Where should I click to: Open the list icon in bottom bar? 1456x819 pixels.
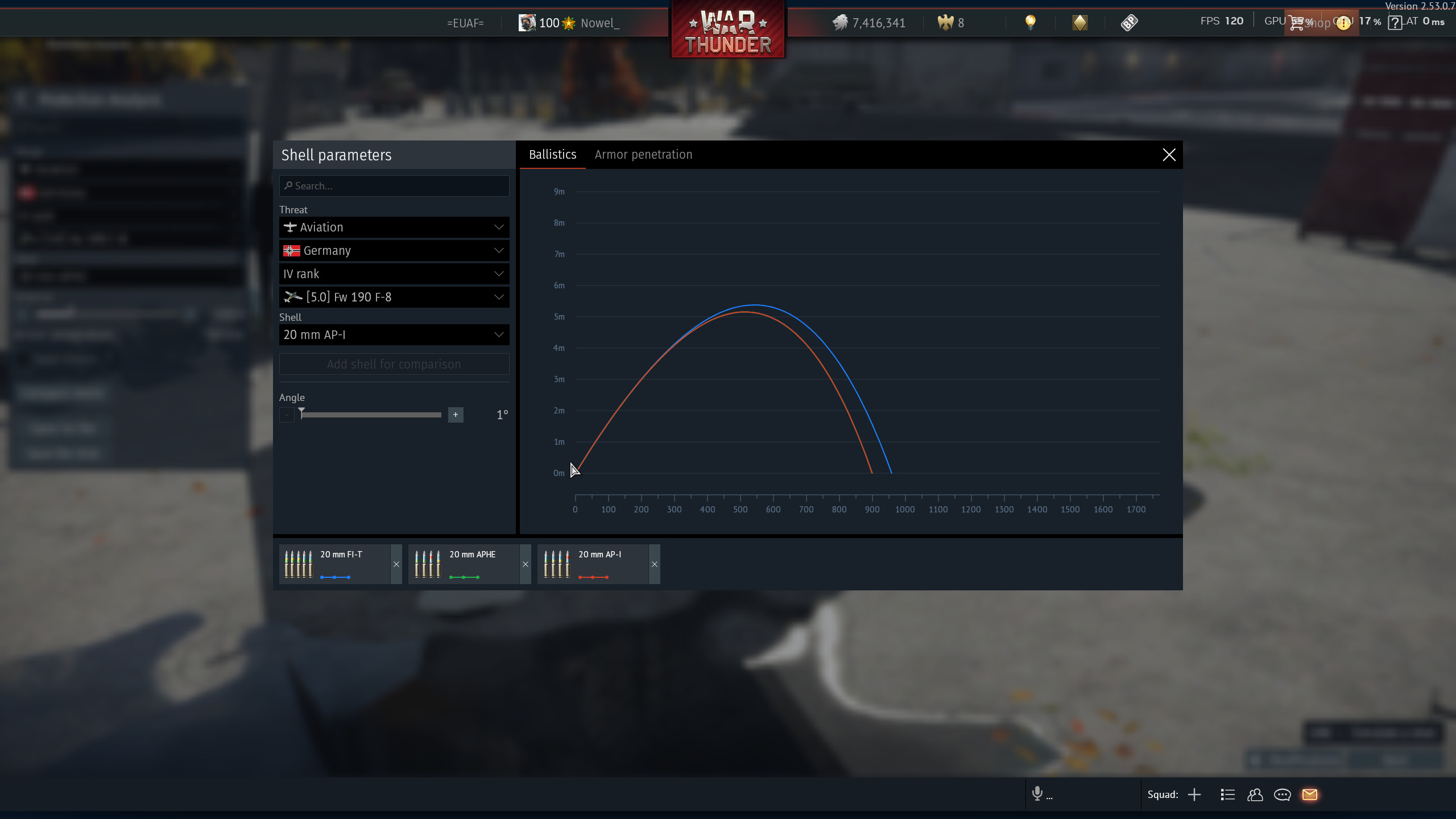click(1227, 795)
